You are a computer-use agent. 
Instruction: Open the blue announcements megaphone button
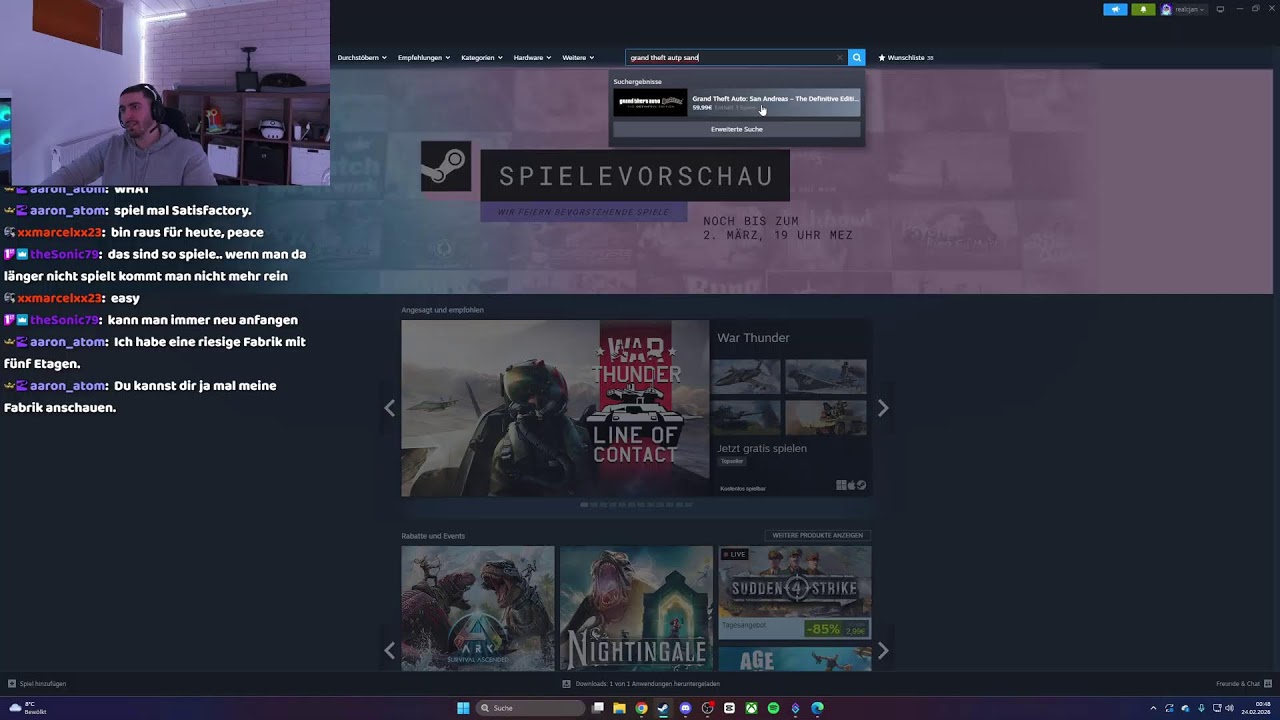pos(1115,9)
